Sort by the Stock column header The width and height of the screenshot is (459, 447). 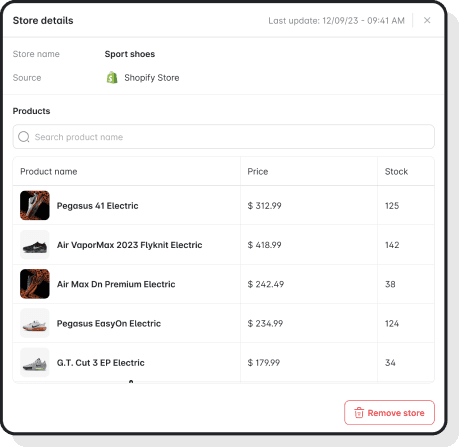click(x=396, y=171)
